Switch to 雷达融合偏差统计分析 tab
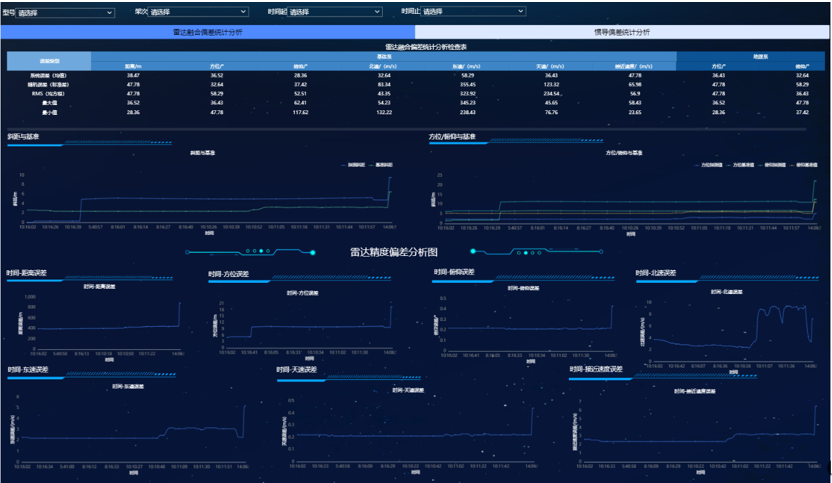This screenshot has height=483, width=832. [208, 32]
